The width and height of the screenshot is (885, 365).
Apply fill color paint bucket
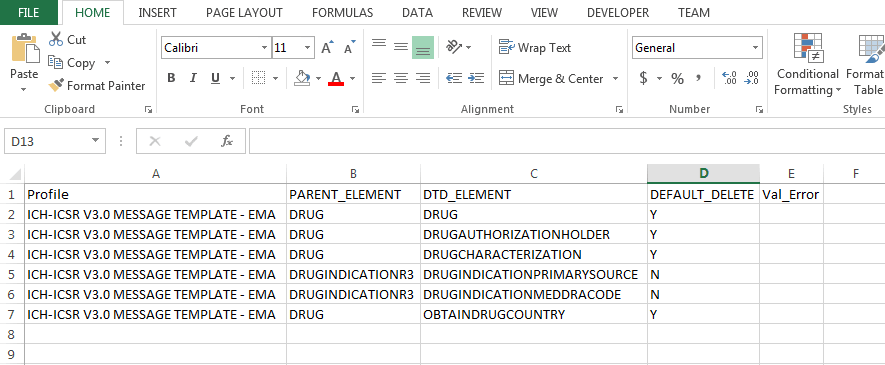click(303, 78)
